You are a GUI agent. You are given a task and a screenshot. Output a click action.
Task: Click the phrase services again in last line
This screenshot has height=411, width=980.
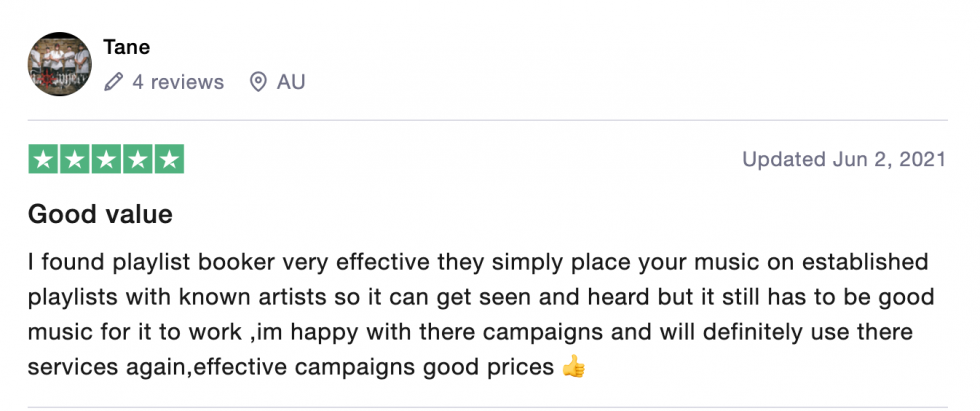click(x=108, y=368)
